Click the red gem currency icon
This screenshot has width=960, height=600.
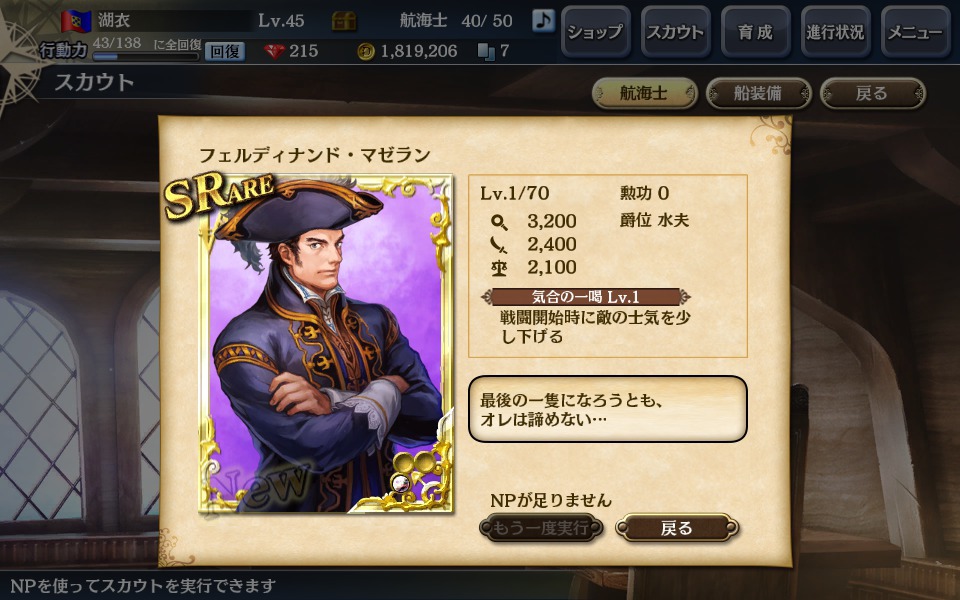pos(275,51)
